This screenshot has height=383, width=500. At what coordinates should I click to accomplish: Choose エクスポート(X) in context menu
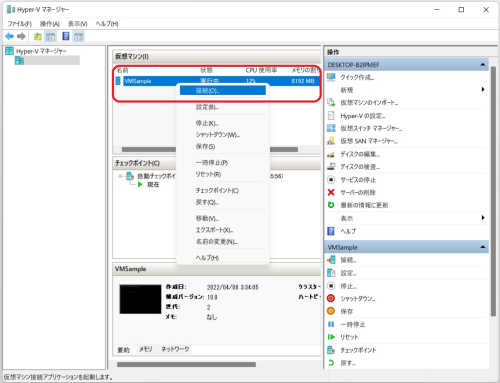(x=223, y=230)
